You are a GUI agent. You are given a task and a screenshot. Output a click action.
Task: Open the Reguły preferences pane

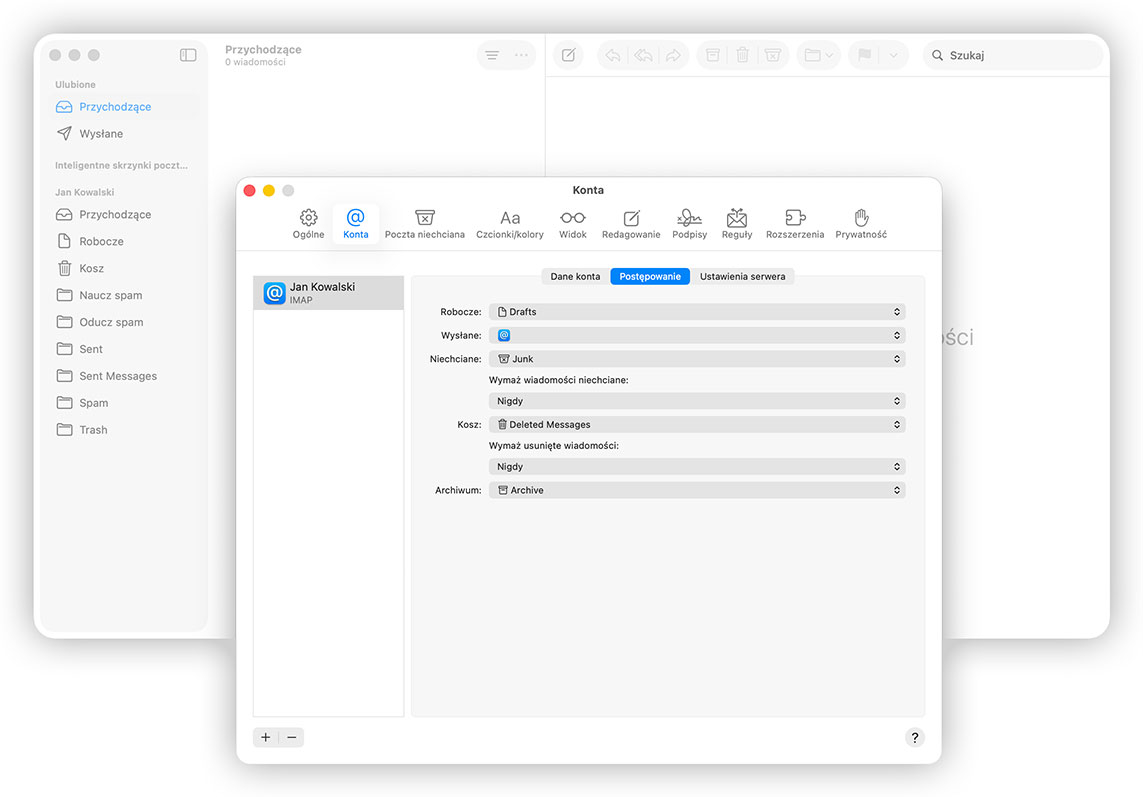point(737,222)
